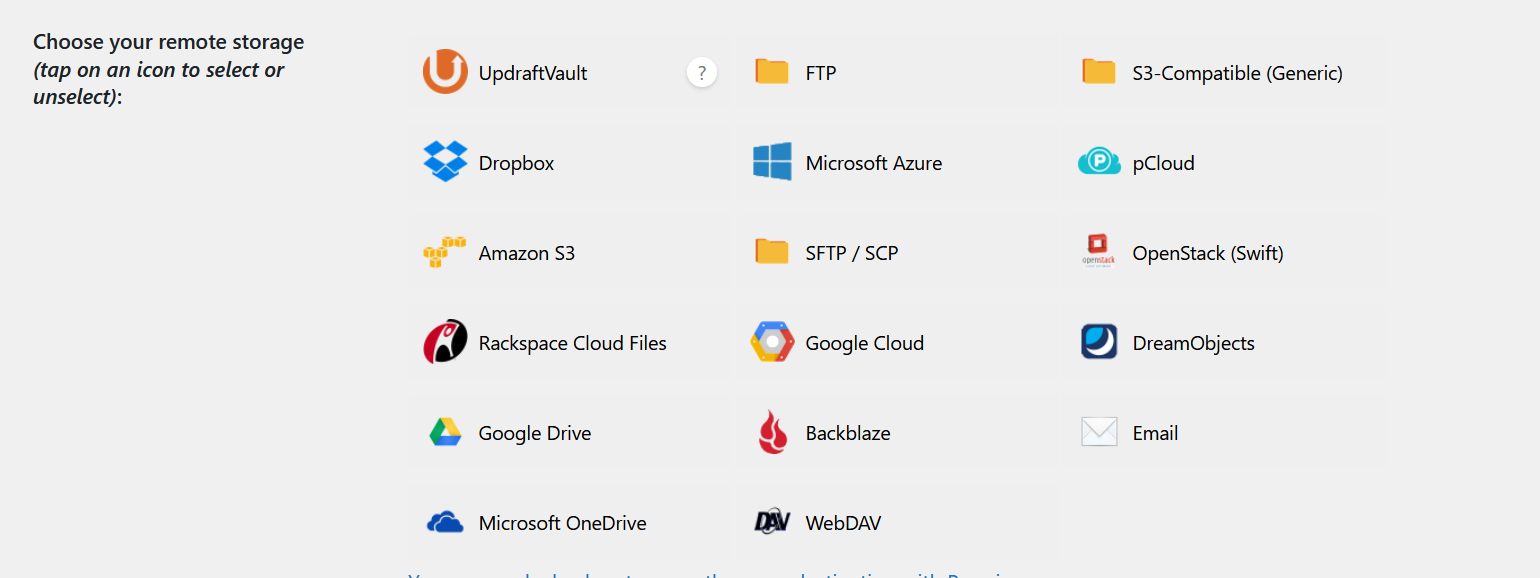1540x578 pixels.
Task: Select FTP as remote storage
Action: pyautogui.click(x=820, y=73)
